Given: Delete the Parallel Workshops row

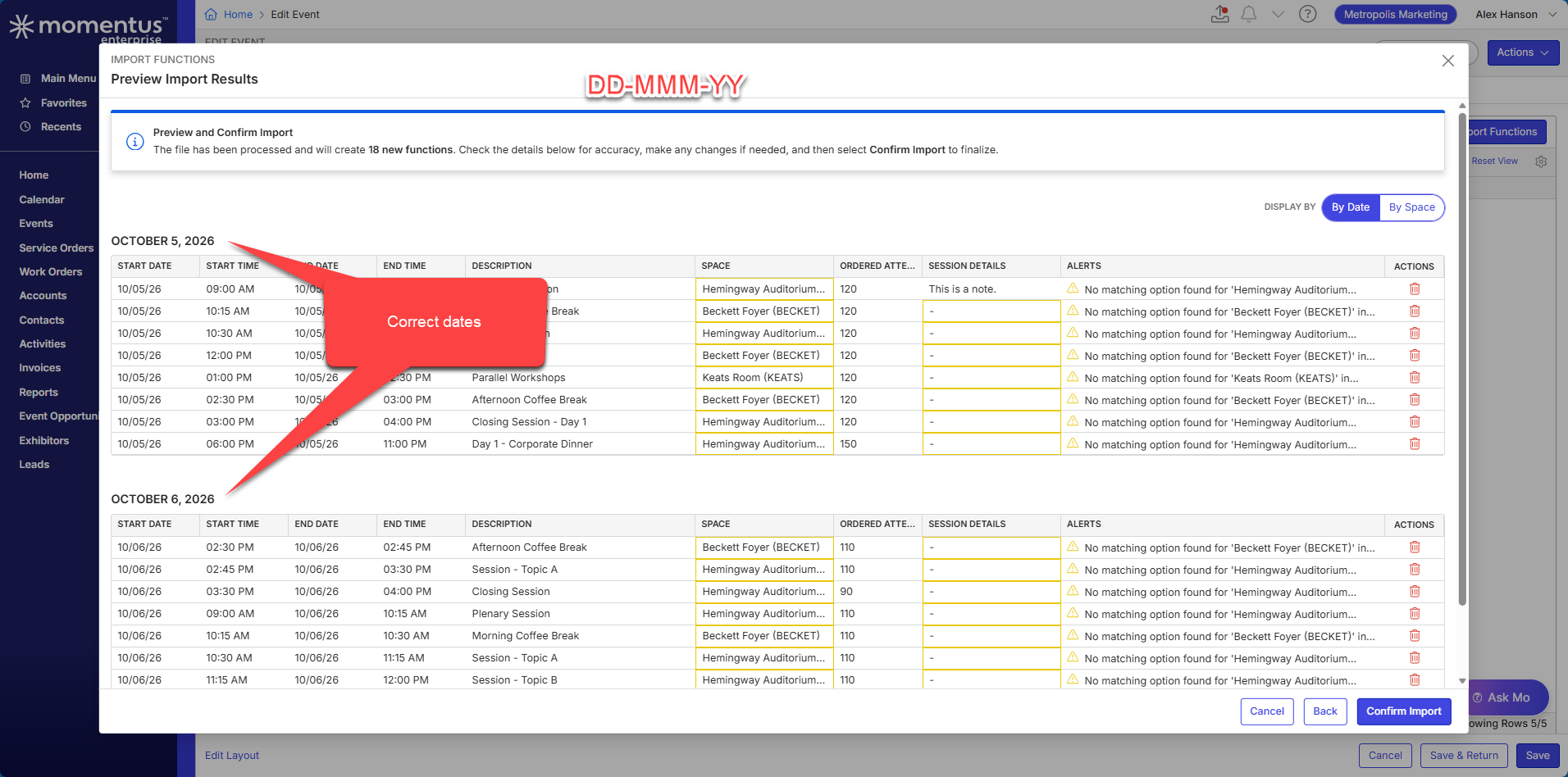Looking at the screenshot, I should (x=1415, y=378).
